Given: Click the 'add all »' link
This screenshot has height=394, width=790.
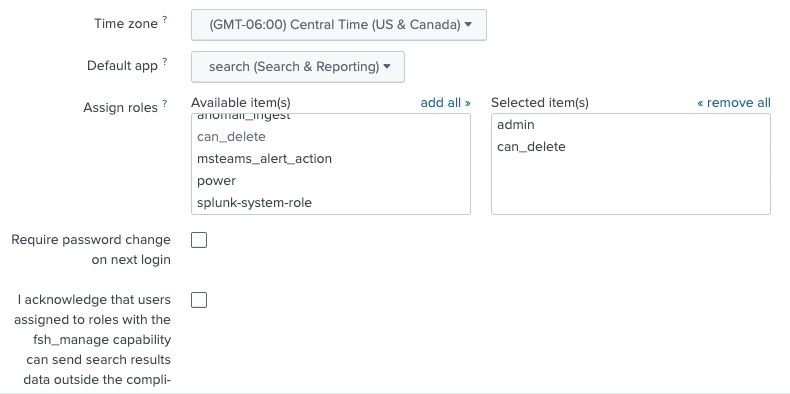Looking at the screenshot, I should [x=445, y=103].
